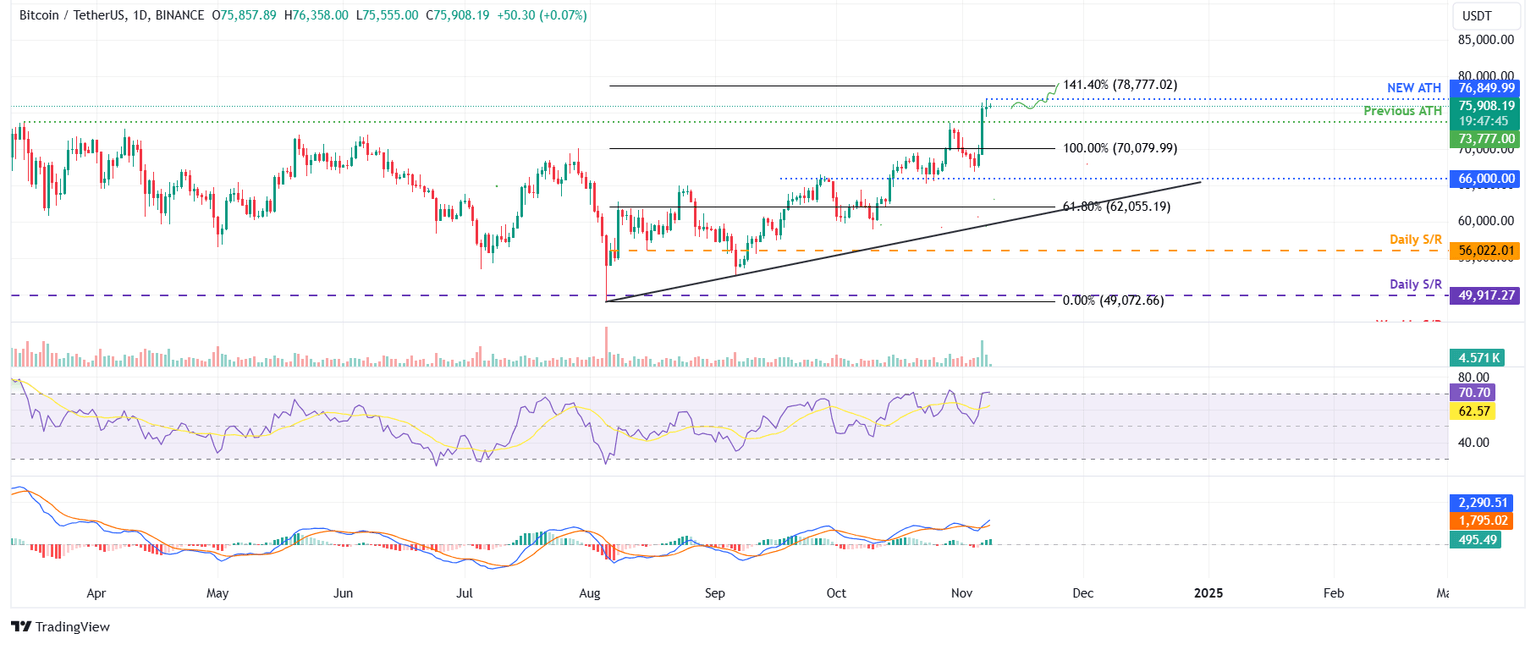Select the Previous ATH label
Viewport: 1536px width, 645px height.
(x=1402, y=111)
